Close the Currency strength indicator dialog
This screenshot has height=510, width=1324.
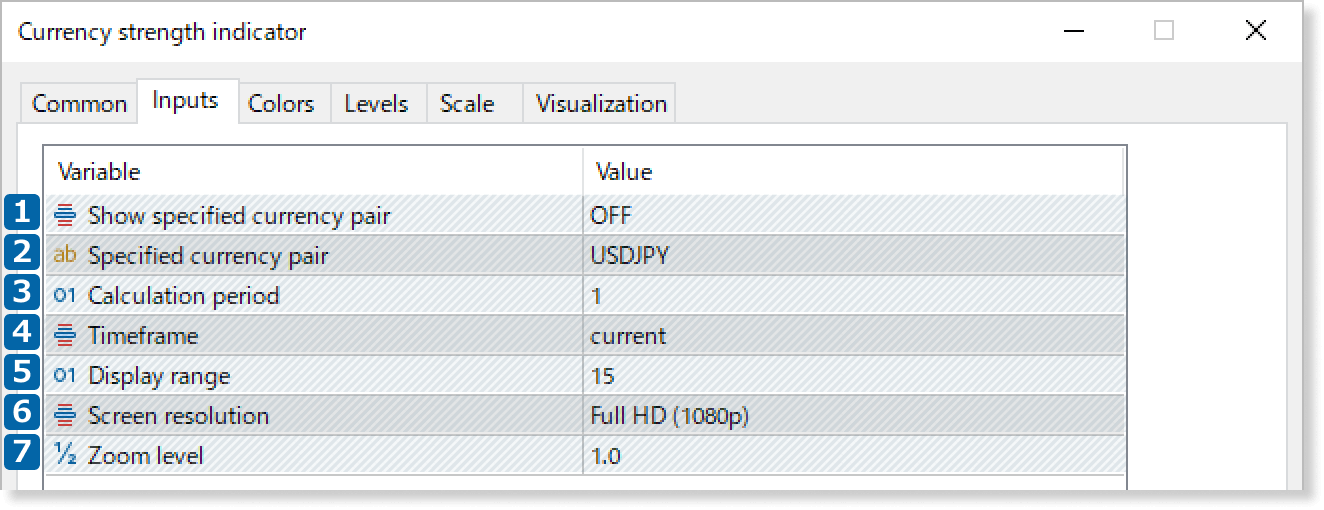pos(1256,31)
